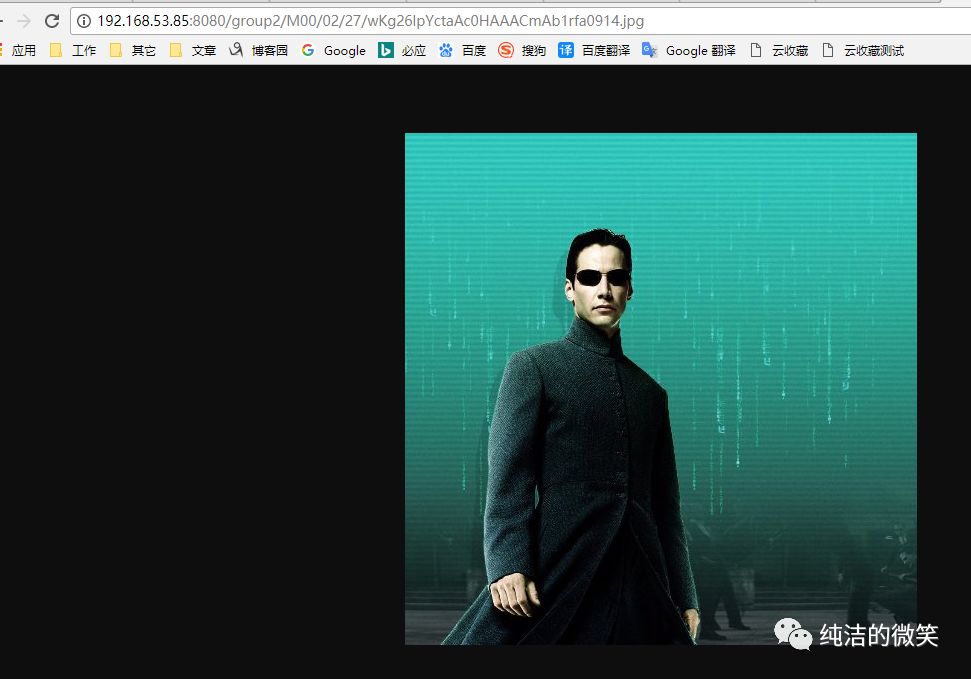Click the 纯洁的微笑 watermark text
The image size is (971, 679).
click(879, 635)
